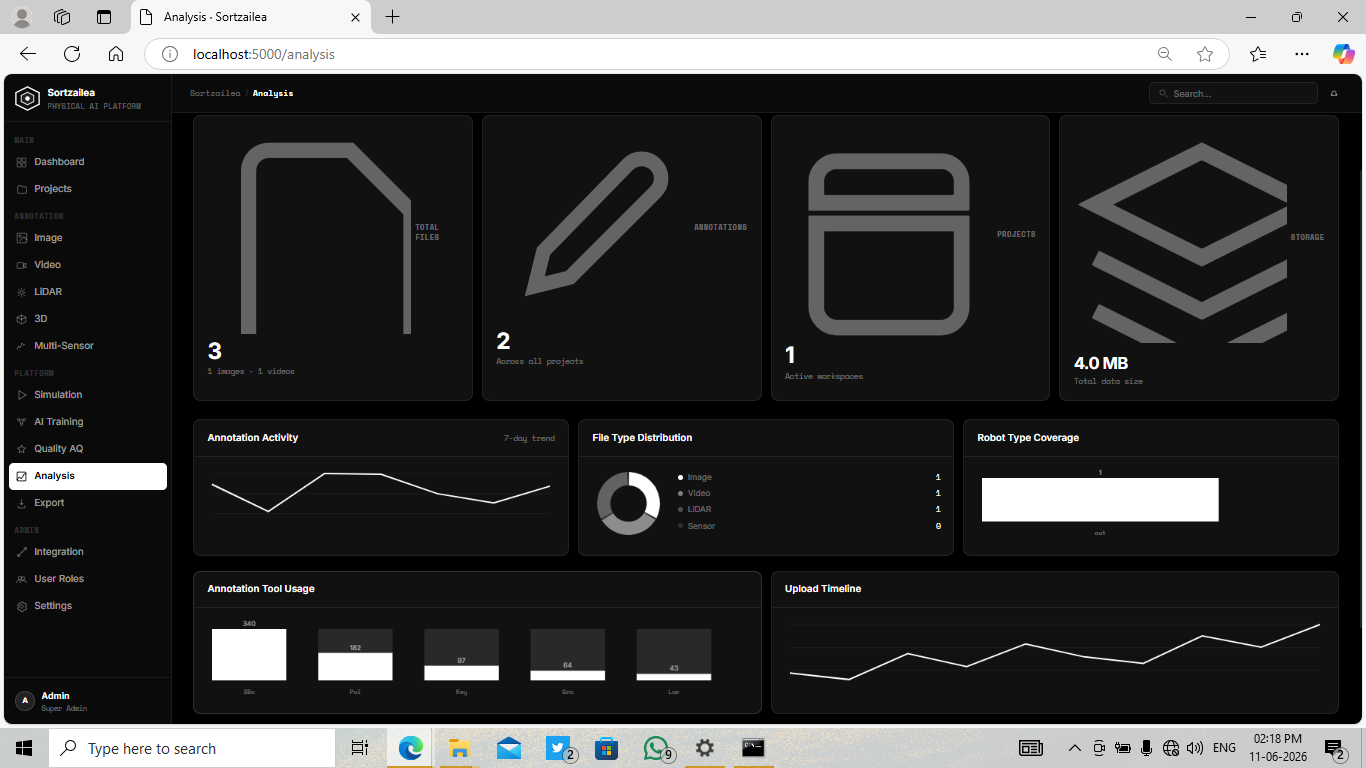The width and height of the screenshot is (1366, 768).
Task: Click the Annotation Activity line chart
Action: coord(381,493)
